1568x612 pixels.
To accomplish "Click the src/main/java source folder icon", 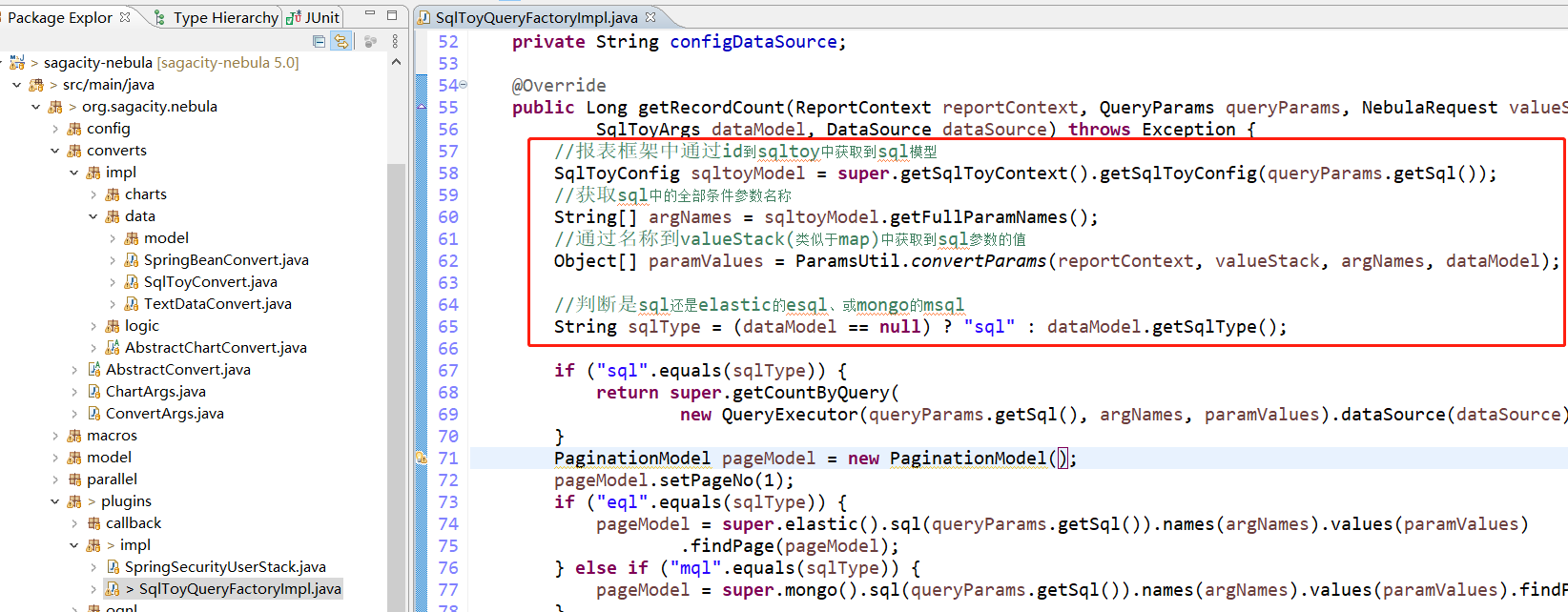I will (36, 85).
